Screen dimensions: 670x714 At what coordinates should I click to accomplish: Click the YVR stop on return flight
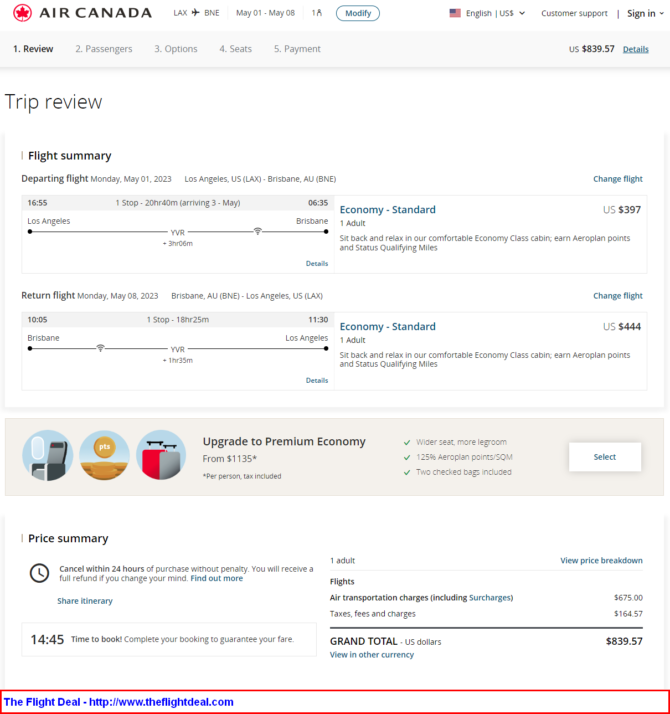point(178,350)
